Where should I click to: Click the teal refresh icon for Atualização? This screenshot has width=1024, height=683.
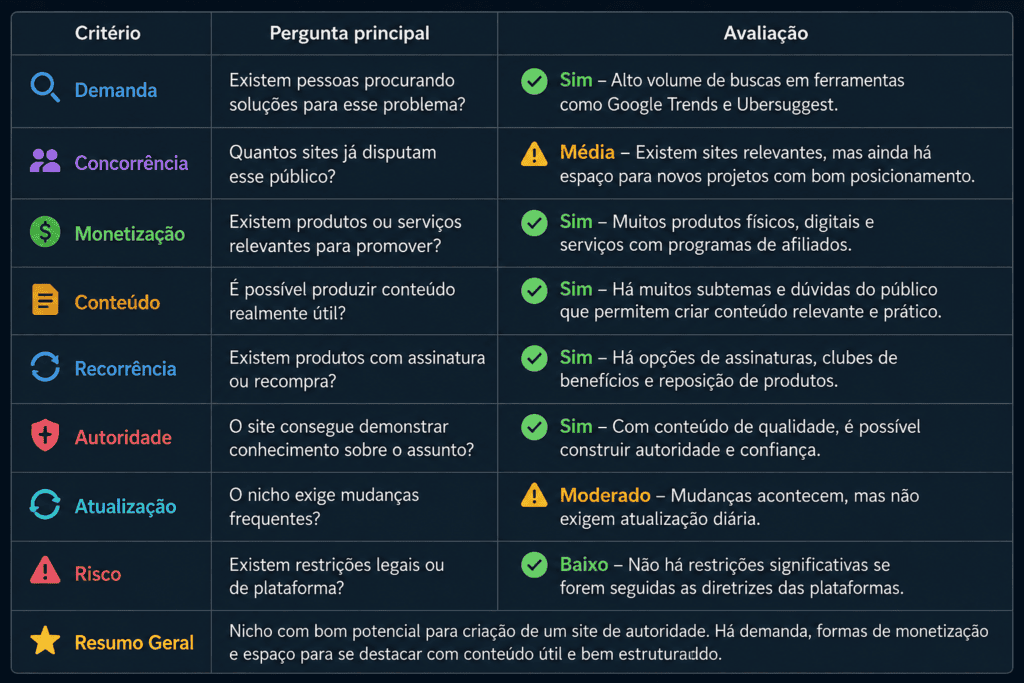(45, 505)
